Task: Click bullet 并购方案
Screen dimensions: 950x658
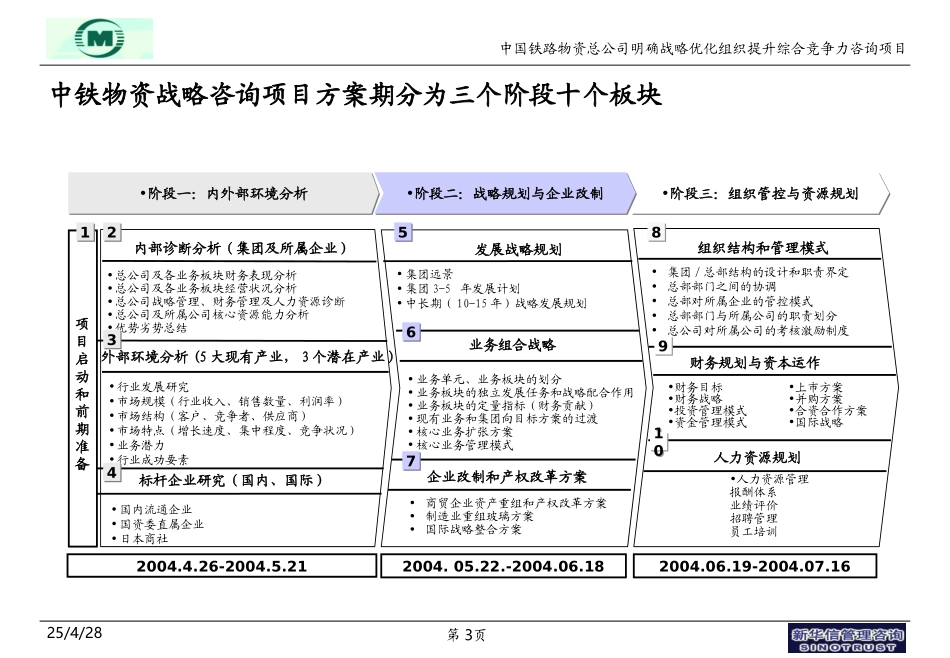Action: pos(816,399)
